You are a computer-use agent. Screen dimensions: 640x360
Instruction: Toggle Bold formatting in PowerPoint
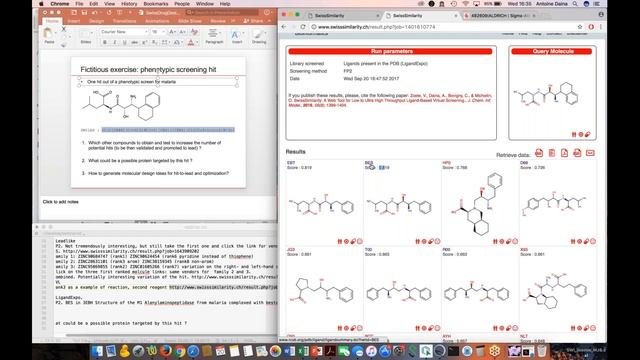click(105, 42)
